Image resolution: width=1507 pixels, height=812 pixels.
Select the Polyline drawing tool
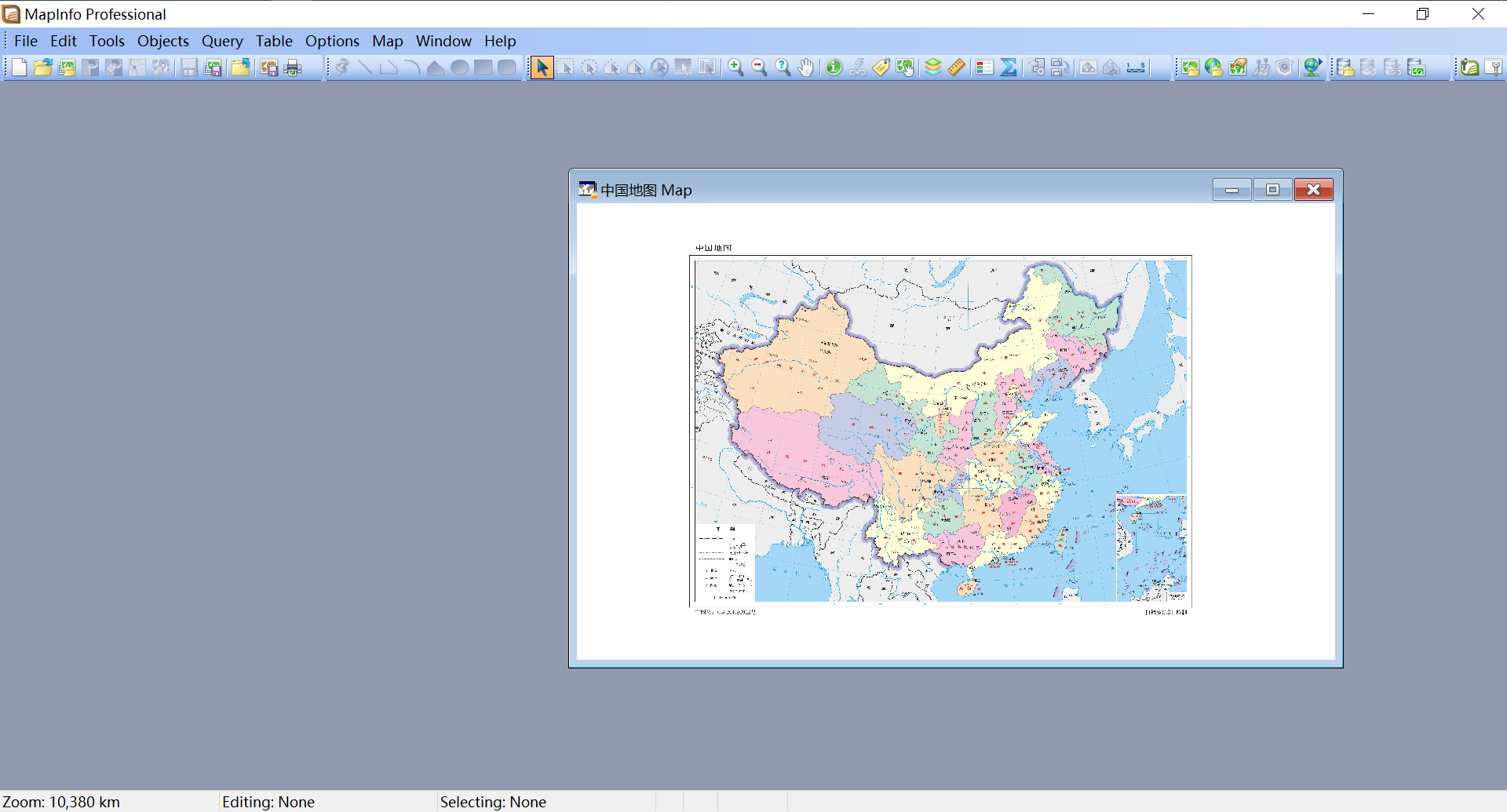pos(389,67)
